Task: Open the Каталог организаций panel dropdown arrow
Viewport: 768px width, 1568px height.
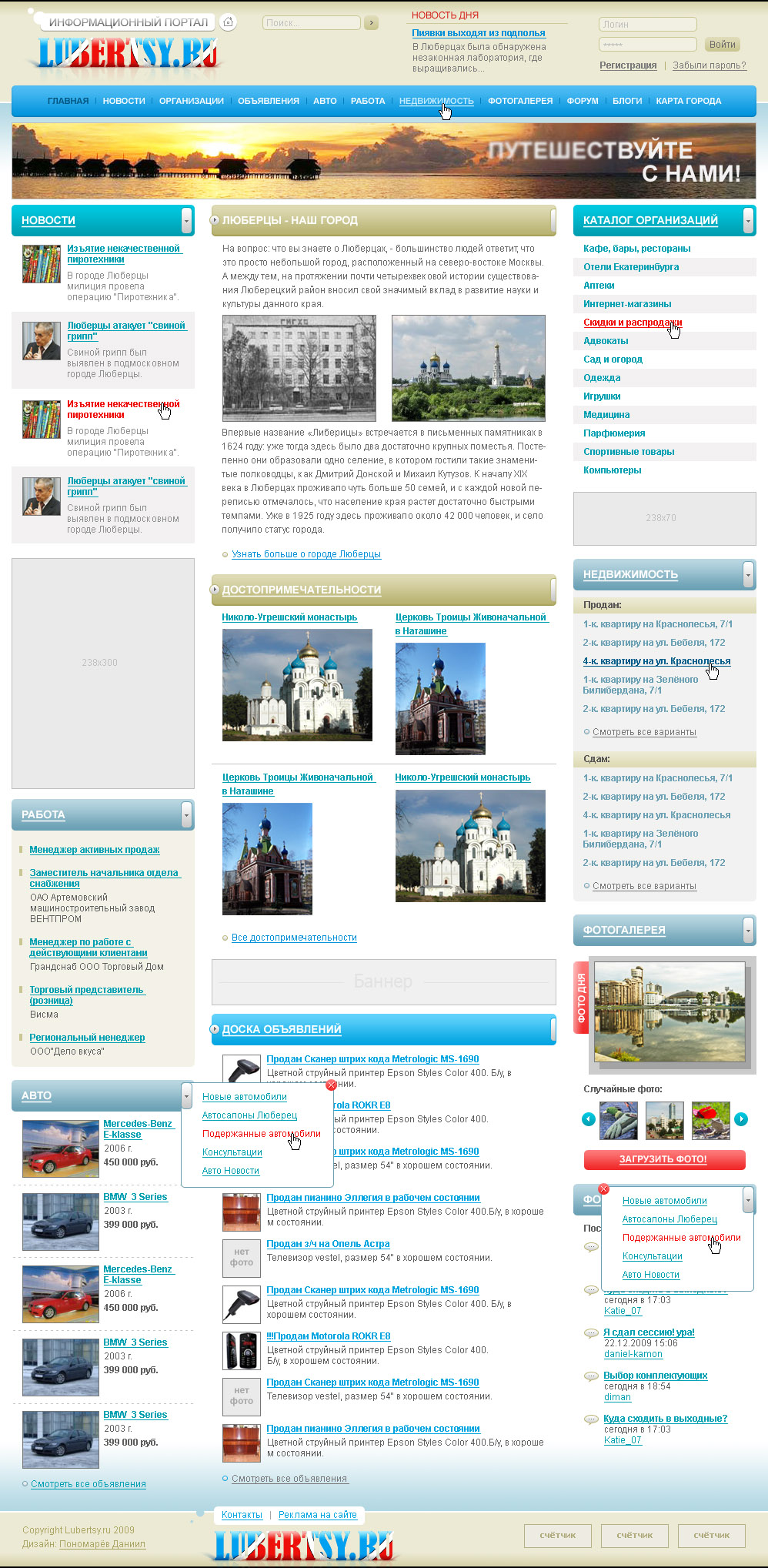Action: pos(748,221)
